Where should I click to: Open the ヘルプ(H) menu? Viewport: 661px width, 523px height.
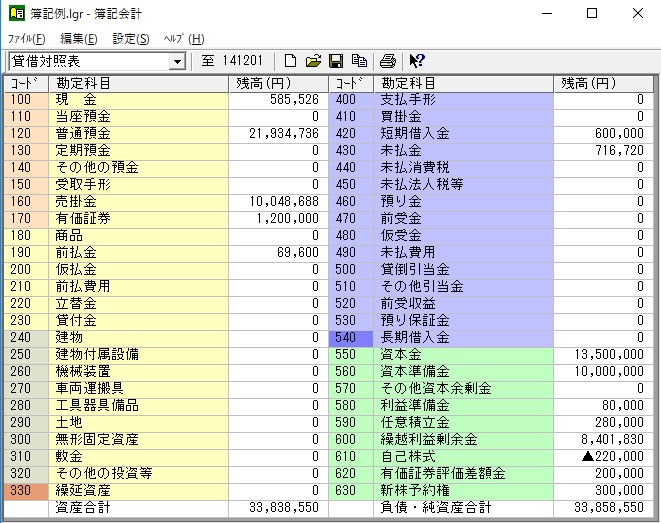(184, 39)
